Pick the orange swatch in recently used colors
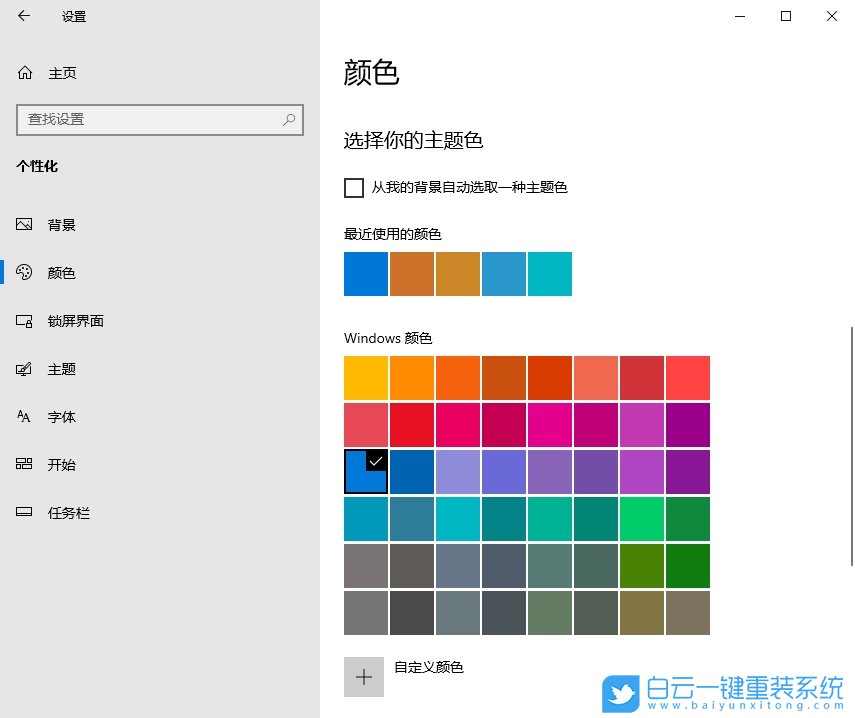Viewport: 855px width, 718px height. tap(411, 274)
